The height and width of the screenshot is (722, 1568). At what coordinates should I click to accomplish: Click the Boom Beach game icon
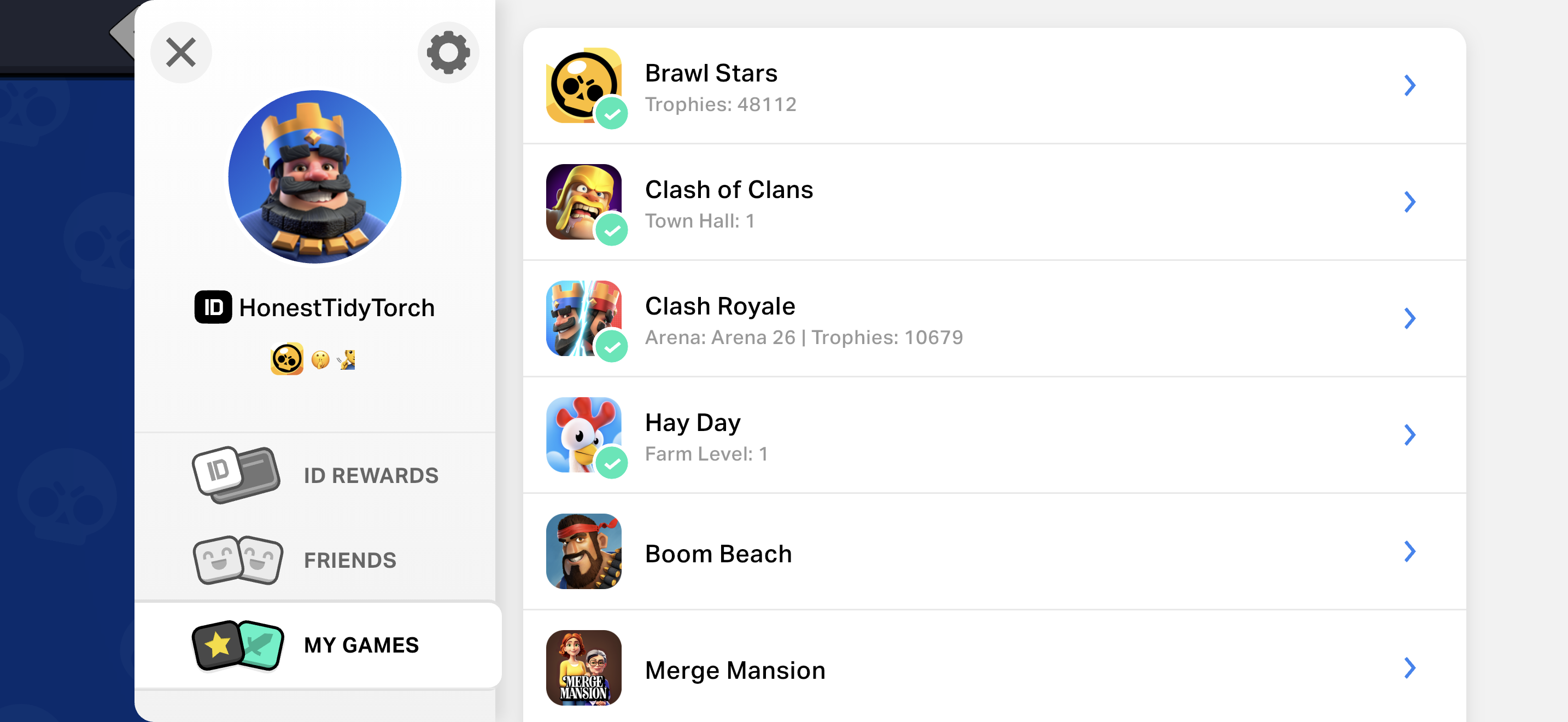tap(584, 551)
